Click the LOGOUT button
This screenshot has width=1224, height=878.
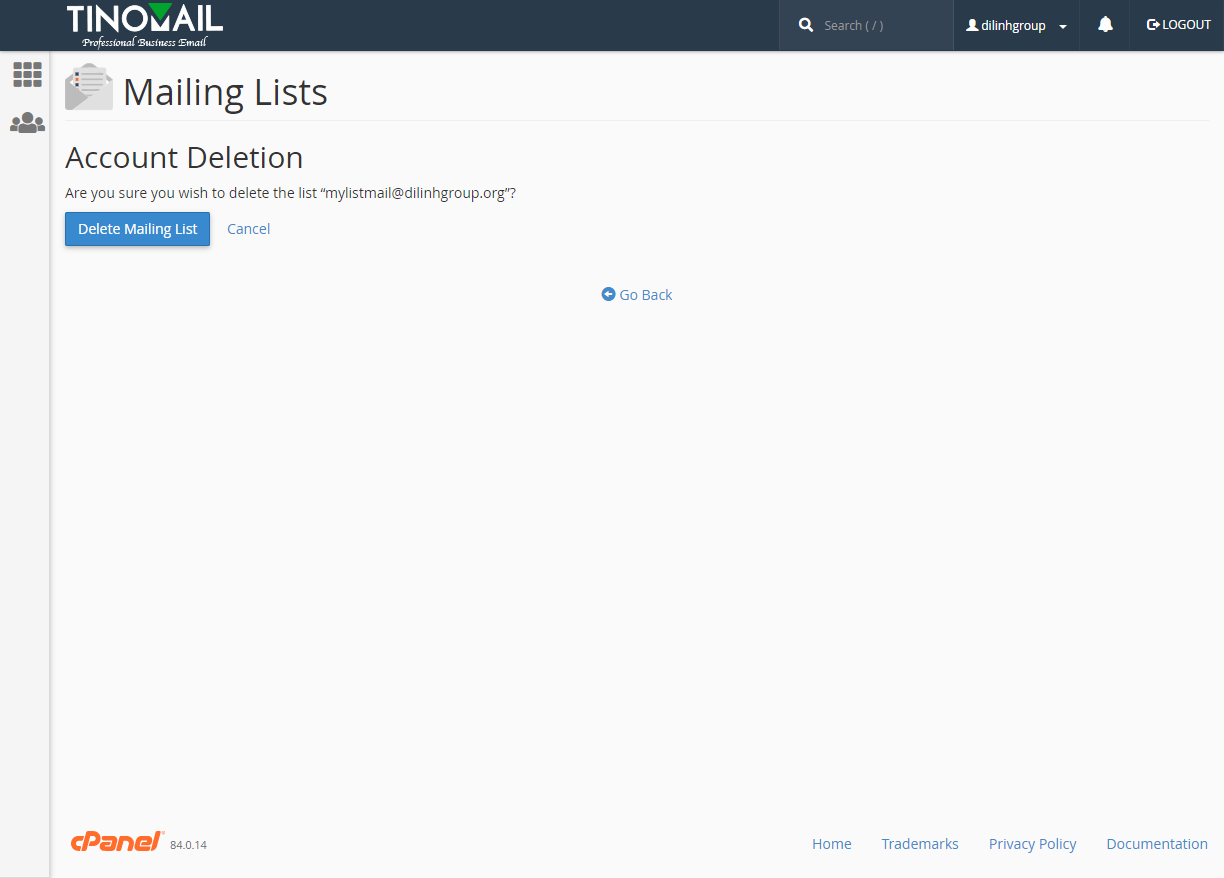click(1178, 25)
